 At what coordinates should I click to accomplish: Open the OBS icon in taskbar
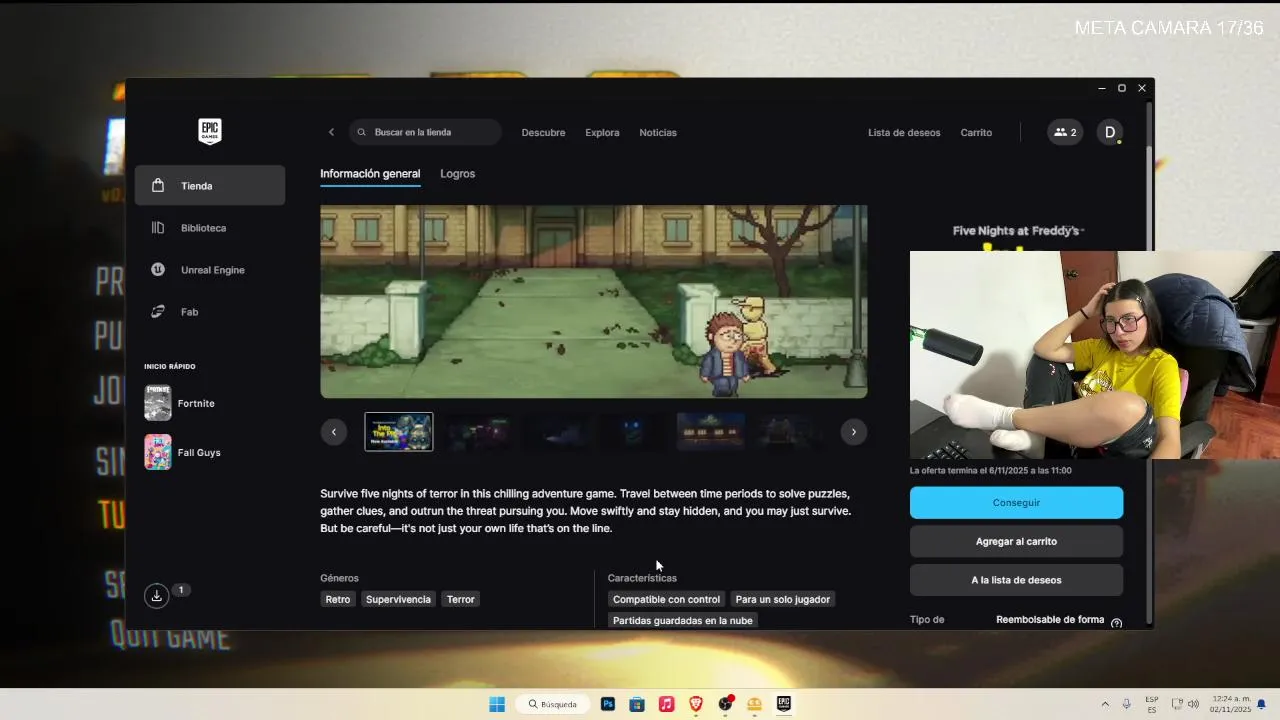click(725, 704)
